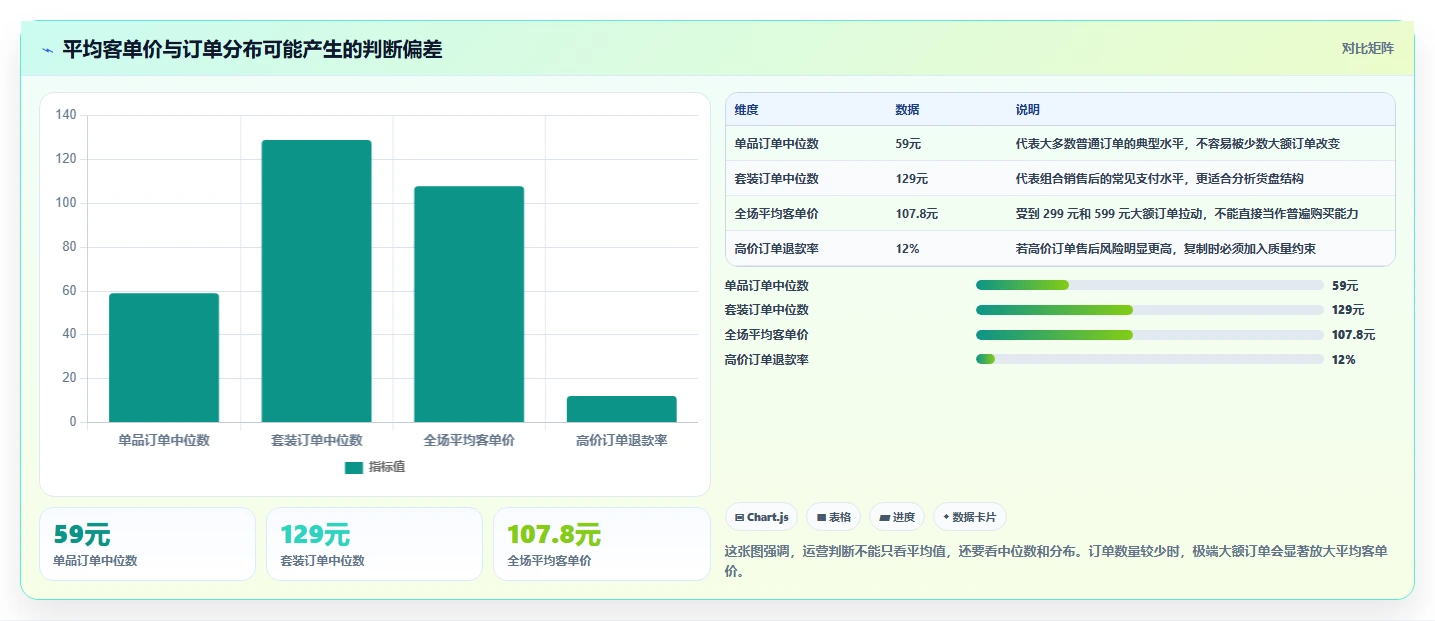Click progress label 套装订单中位数
Screen dimensions: 1435x621
pyautogui.click(x=767, y=310)
